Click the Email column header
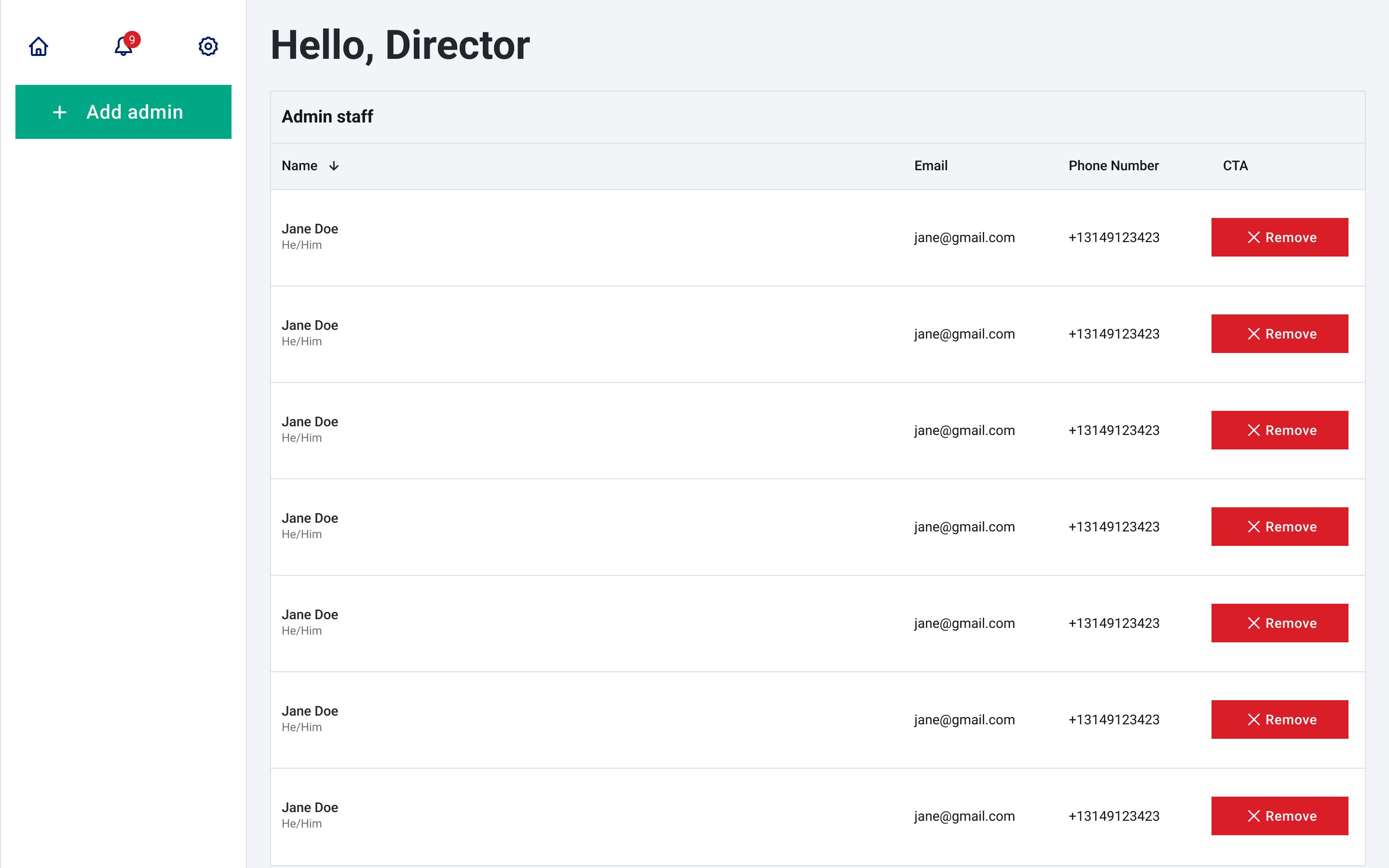 click(x=930, y=166)
